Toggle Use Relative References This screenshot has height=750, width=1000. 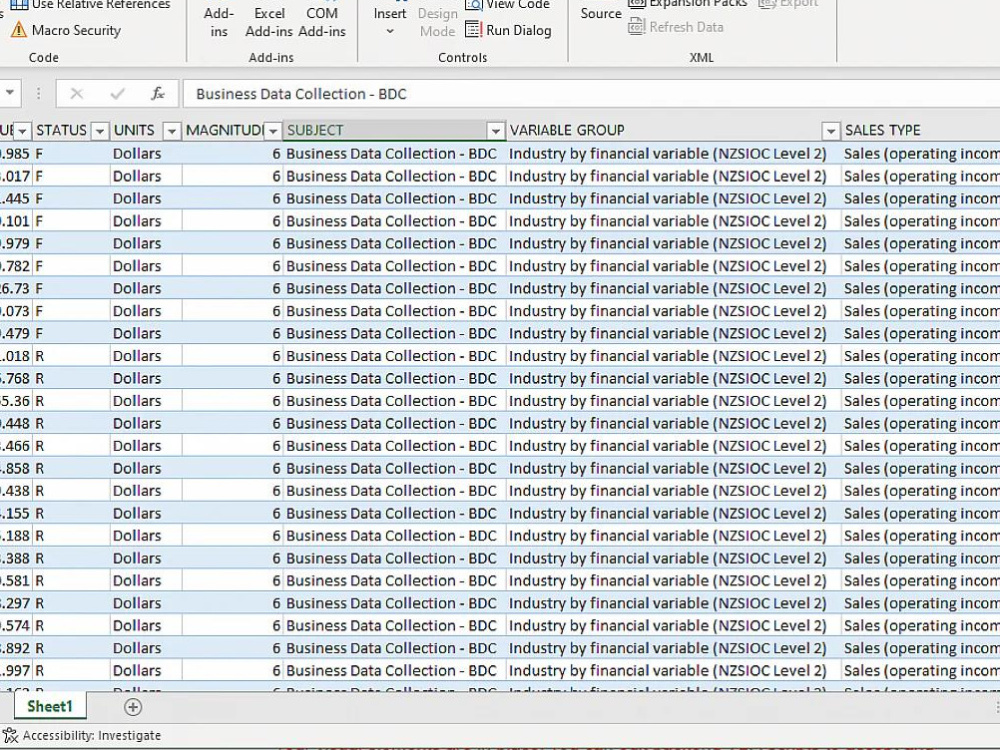coord(91,4)
